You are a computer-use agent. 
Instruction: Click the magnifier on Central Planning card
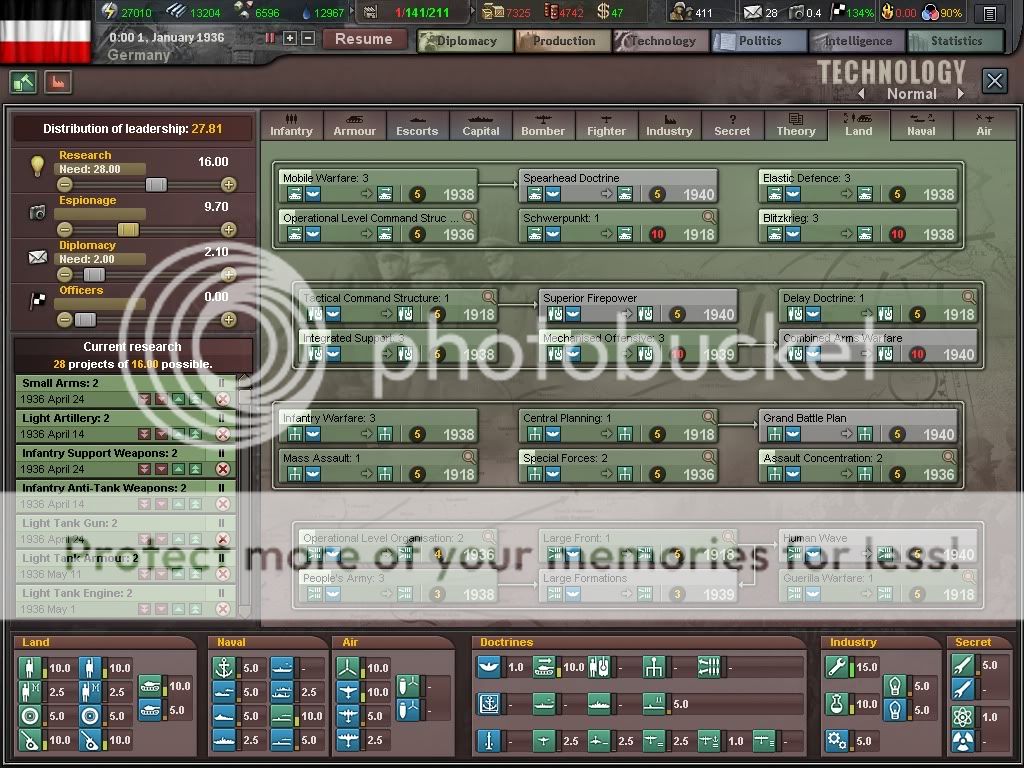tap(709, 417)
